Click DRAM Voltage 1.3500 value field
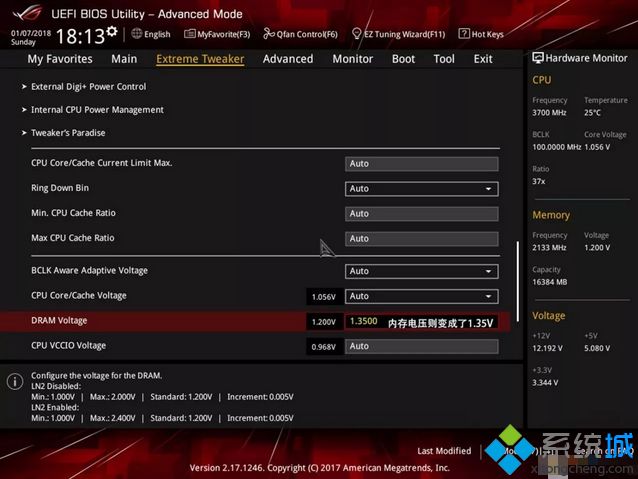Screen dimensions: 638x479 tap(422, 322)
